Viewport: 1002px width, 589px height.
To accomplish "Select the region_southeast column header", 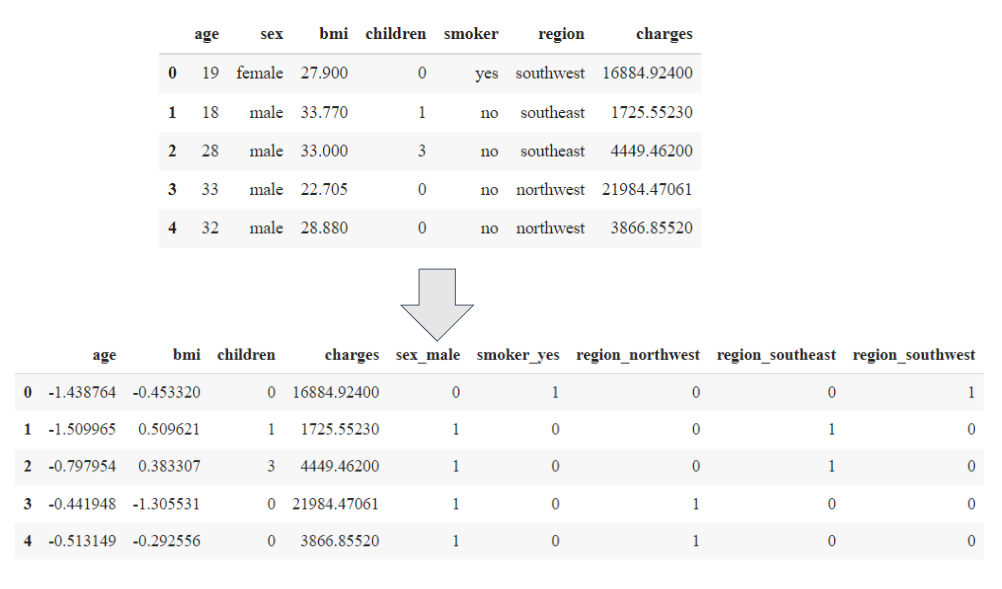I will point(776,355).
